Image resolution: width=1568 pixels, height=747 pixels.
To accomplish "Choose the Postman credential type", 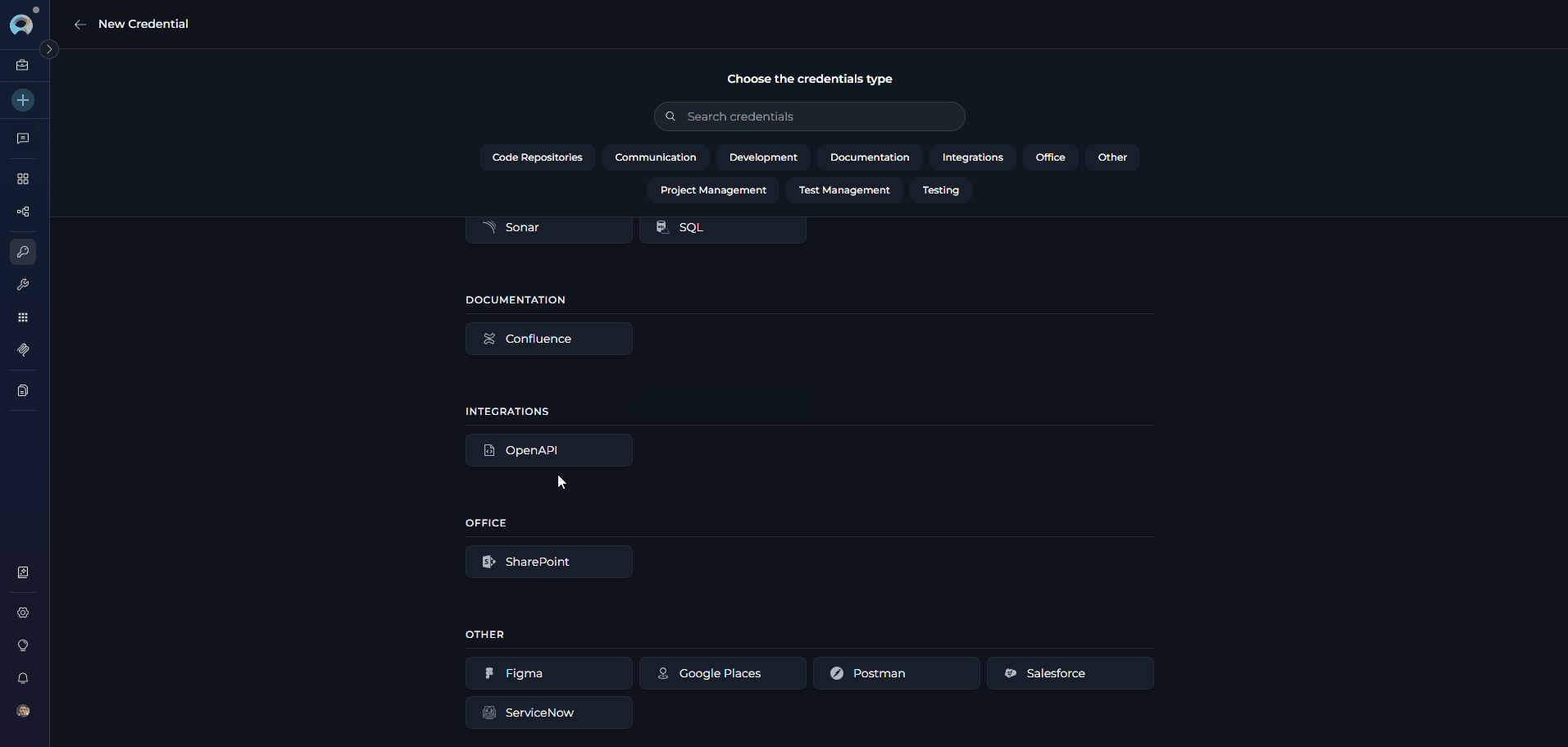I will tap(897, 673).
